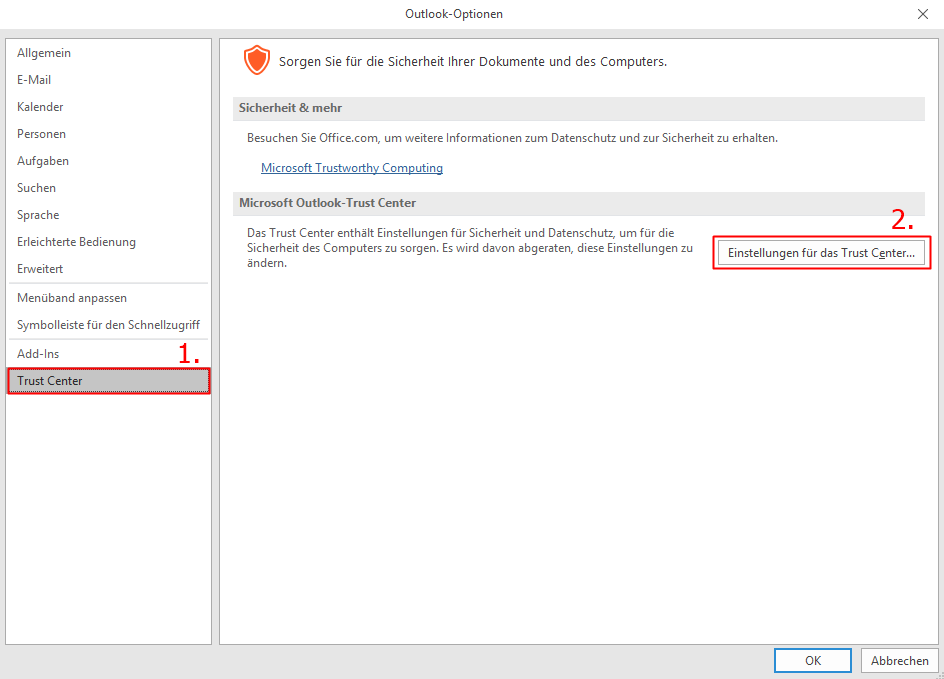Click the orange shield security icon
Image resolution: width=944 pixels, height=679 pixels.
coord(257,61)
